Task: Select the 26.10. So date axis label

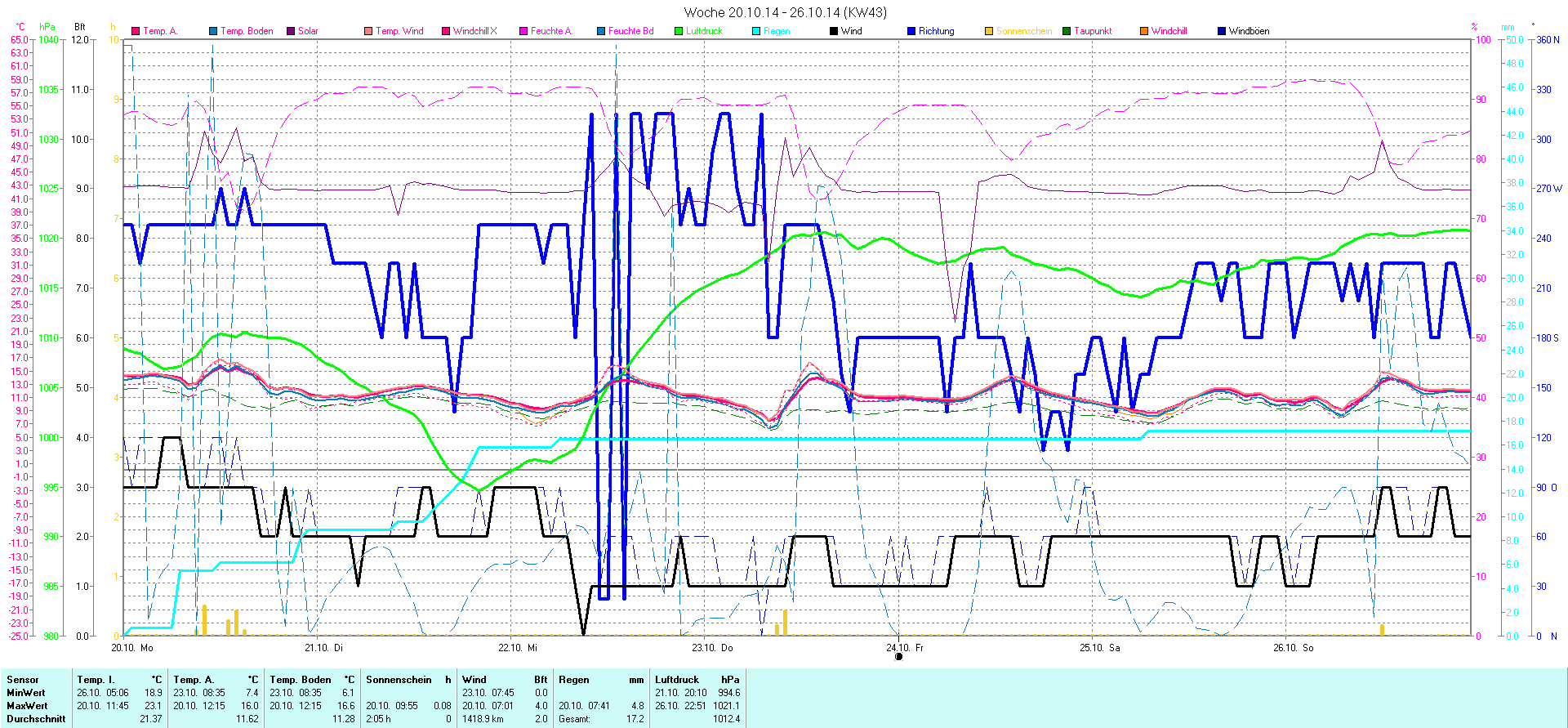Action: 1293,648
